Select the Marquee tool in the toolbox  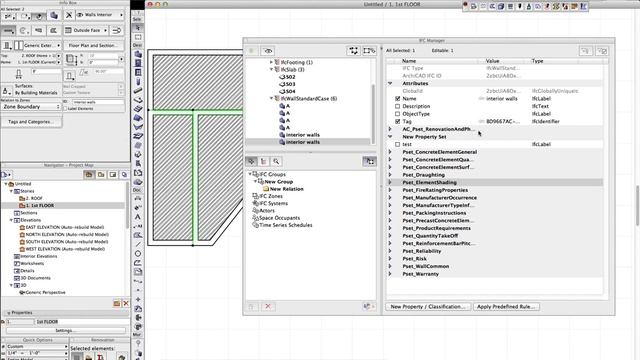tap(138, 37)
